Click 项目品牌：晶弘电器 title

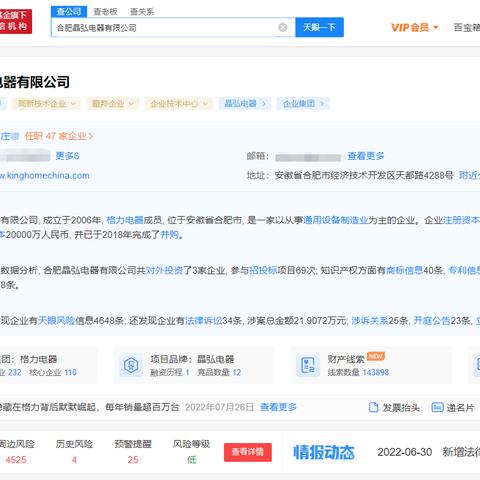(x=192, y=359)
